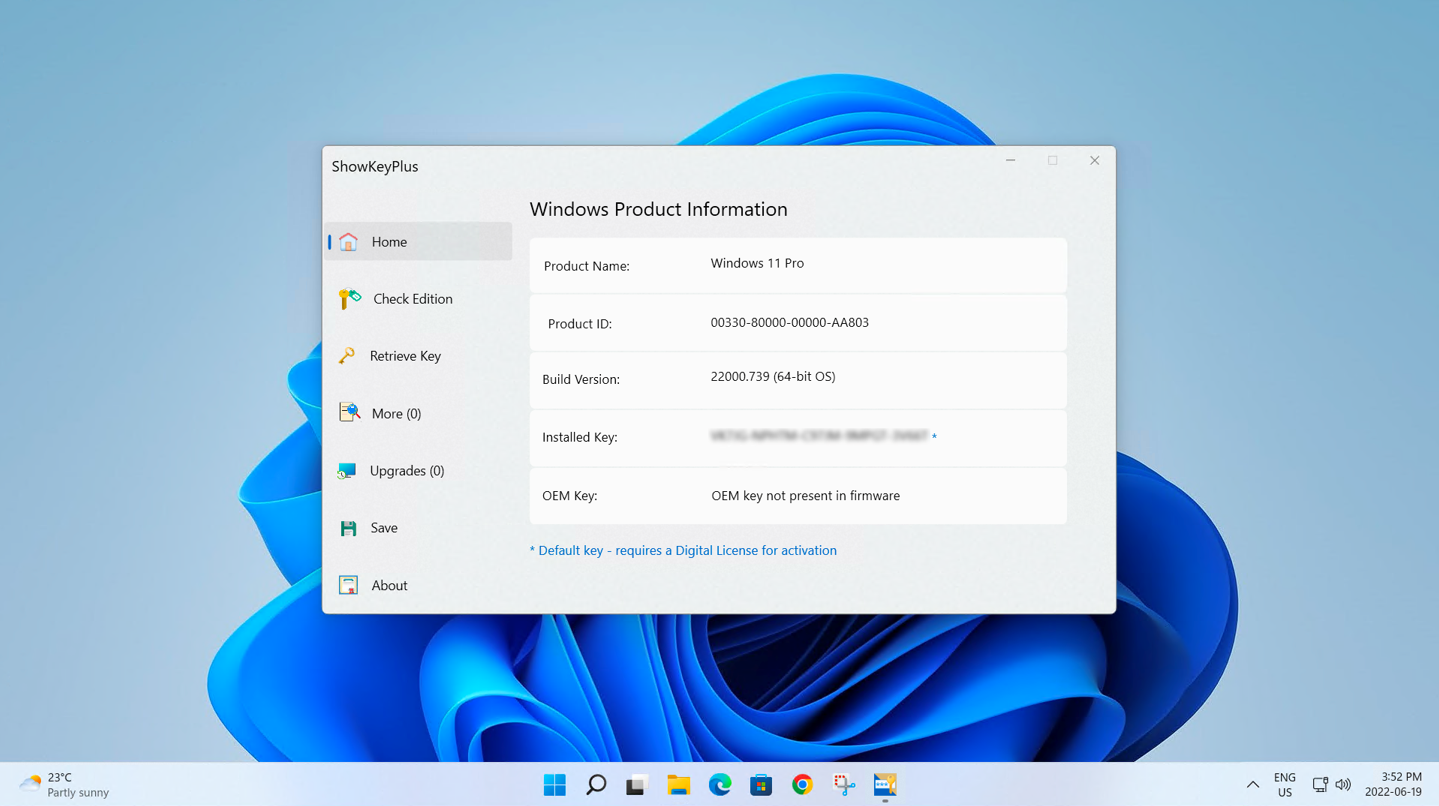This screenshot has height=806, width=1439.
Task: Open the More (0) section
Action: (396, 414)
